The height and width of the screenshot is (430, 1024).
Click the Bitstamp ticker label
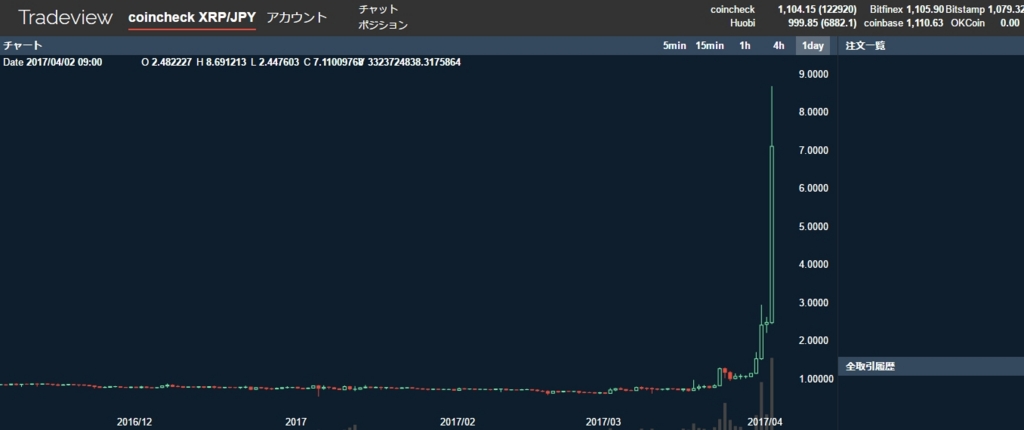click(x=966, y=10)
